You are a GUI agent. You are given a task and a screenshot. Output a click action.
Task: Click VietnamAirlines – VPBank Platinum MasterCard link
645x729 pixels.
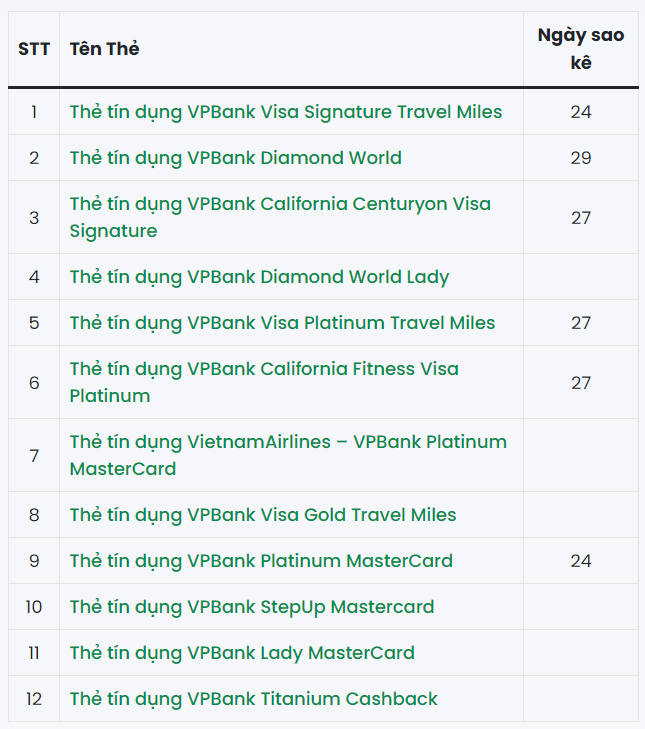[288, 455]
